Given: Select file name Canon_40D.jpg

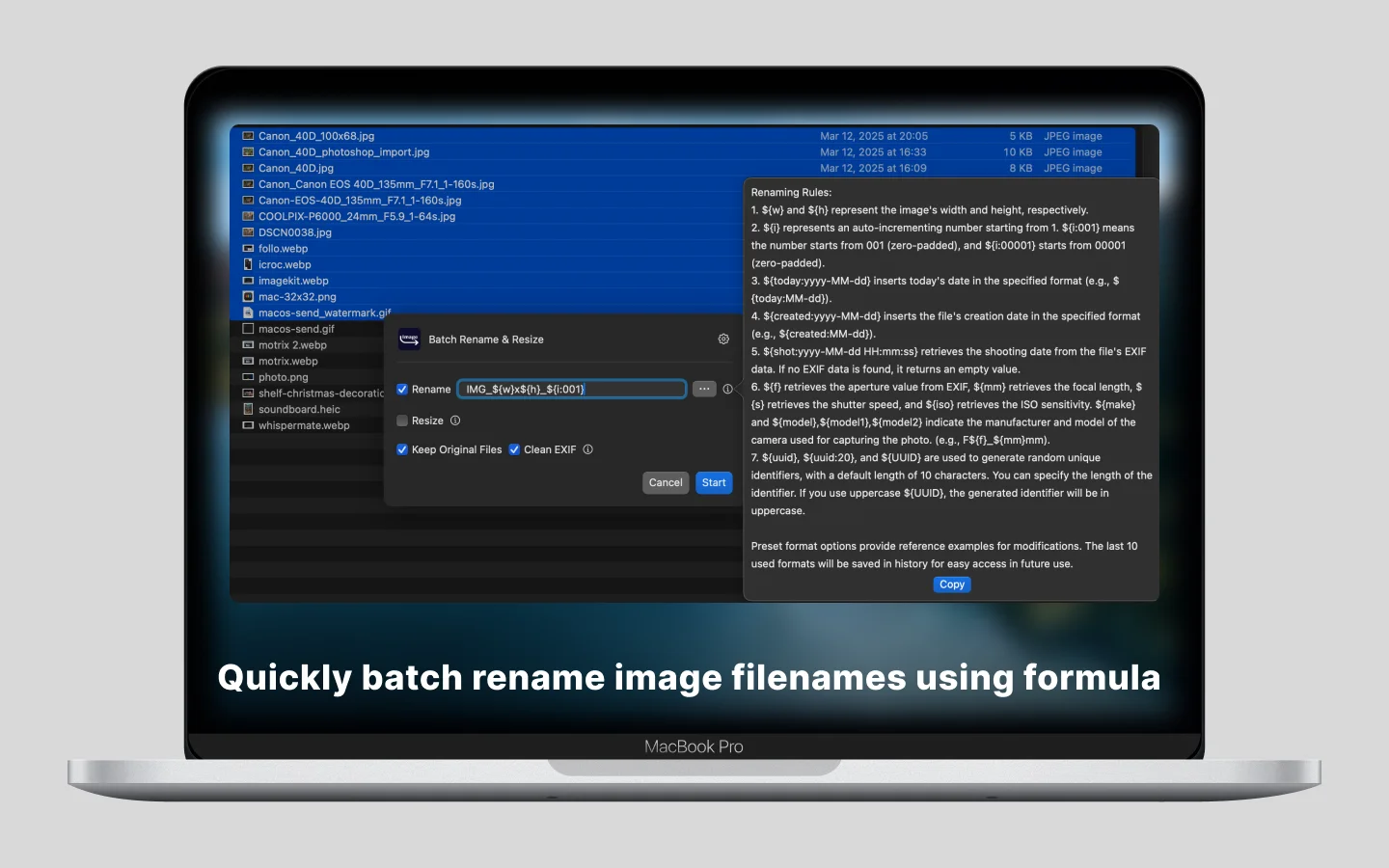Looking at the screenshot, I should pos(296,168).
